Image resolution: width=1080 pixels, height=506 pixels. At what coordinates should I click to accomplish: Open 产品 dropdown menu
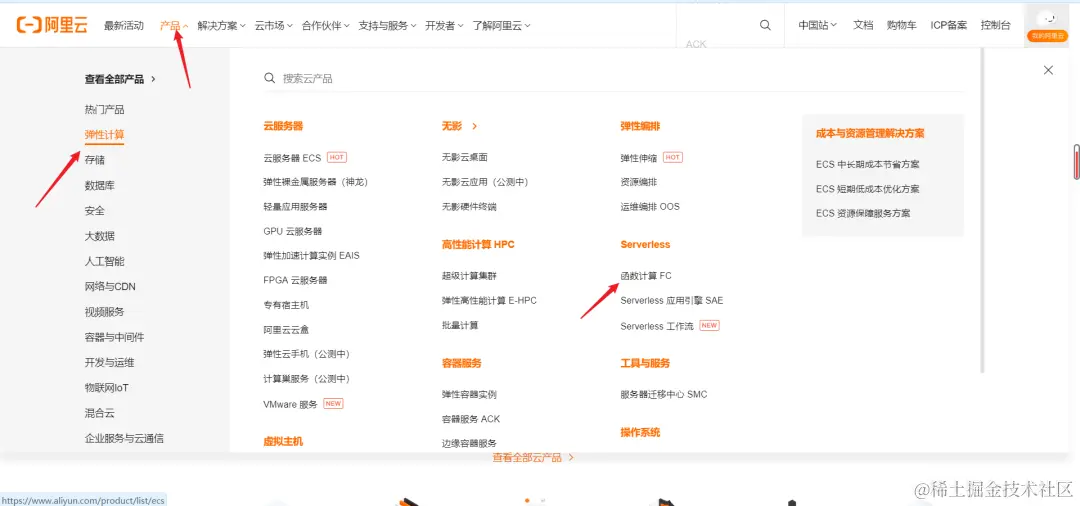tap(174, 25)
